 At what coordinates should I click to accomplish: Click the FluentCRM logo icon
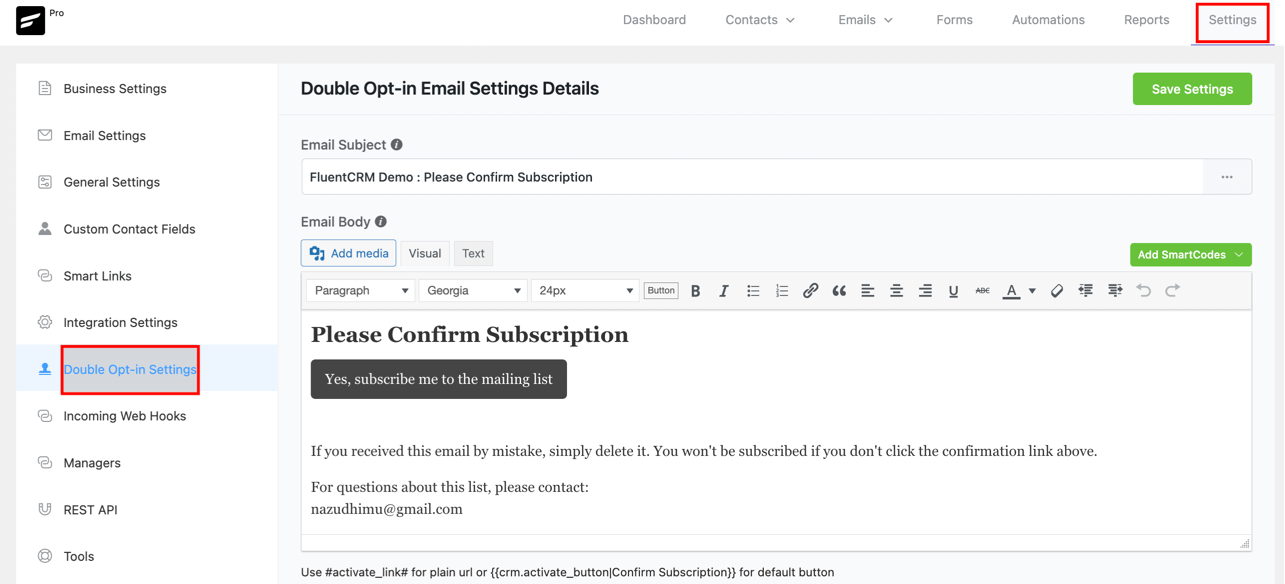point(30,20)
